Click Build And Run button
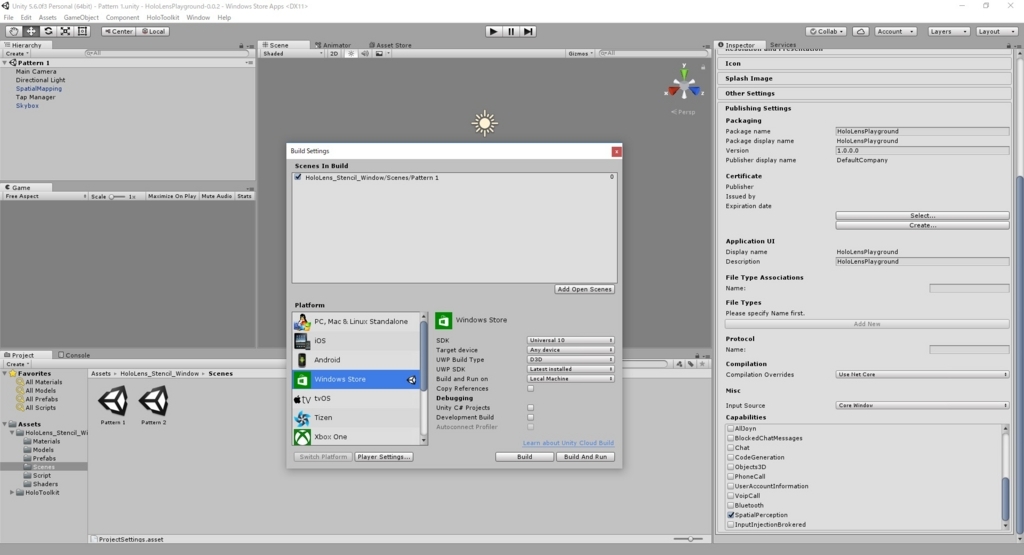The height and width of the screenshot is (555, 1024). tap(585, 457)
